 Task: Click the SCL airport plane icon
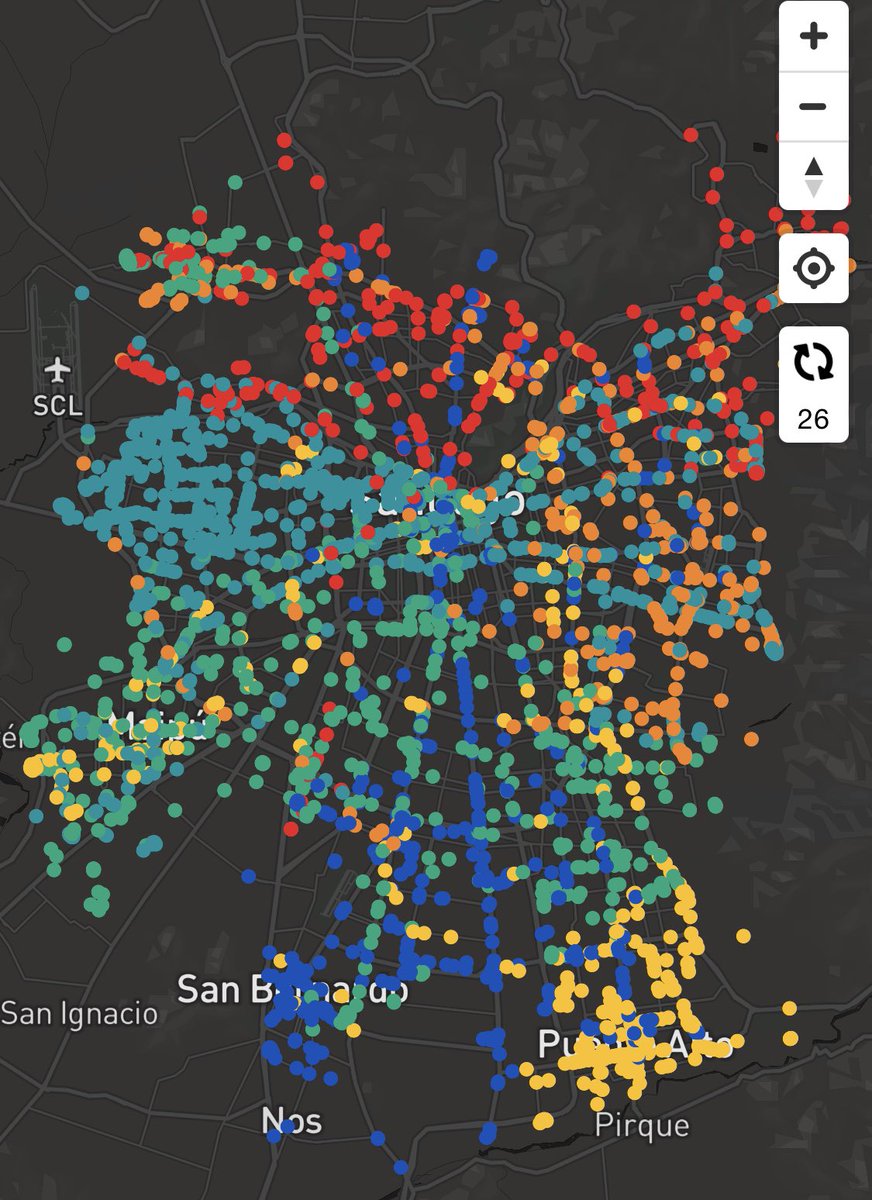coord(59,370)
